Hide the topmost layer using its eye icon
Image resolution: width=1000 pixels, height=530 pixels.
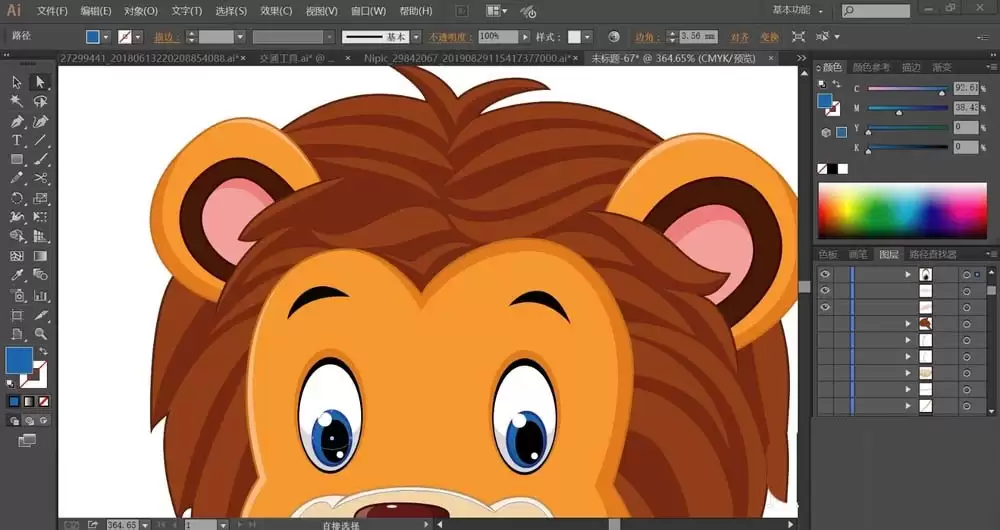pyautogui.click(x=825, y=274)
